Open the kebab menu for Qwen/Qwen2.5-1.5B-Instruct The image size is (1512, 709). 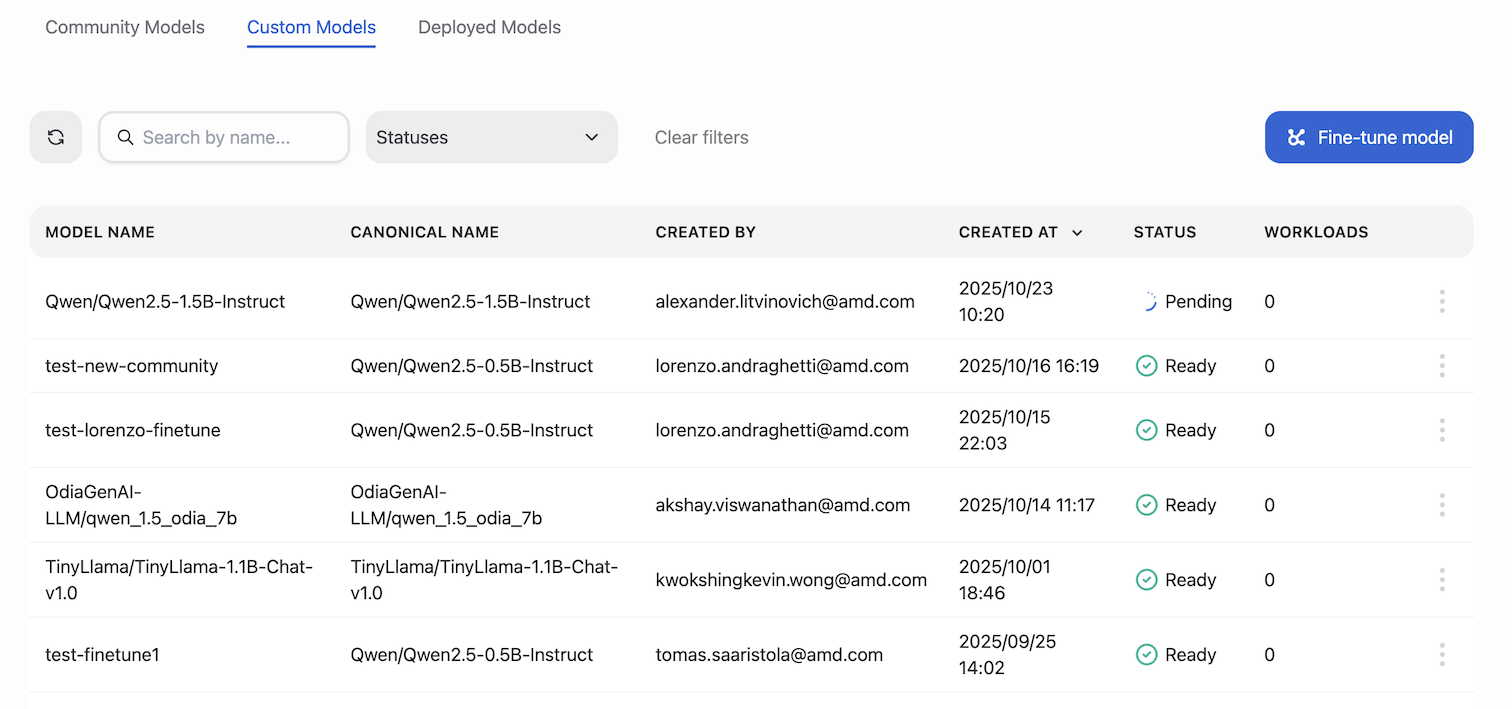[x=1442, y=301]
